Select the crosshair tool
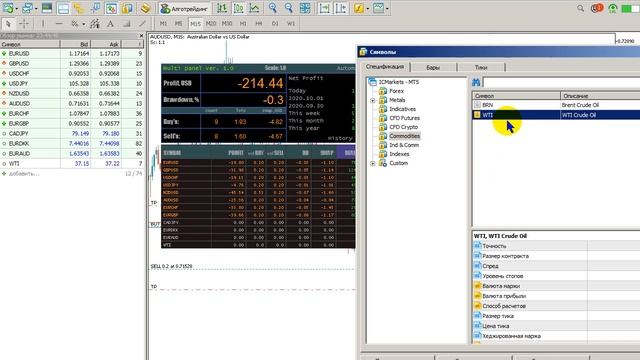Image resolution: width=640 pixels, height=360 pixels. pyautogui.click(x=24, y=24)
